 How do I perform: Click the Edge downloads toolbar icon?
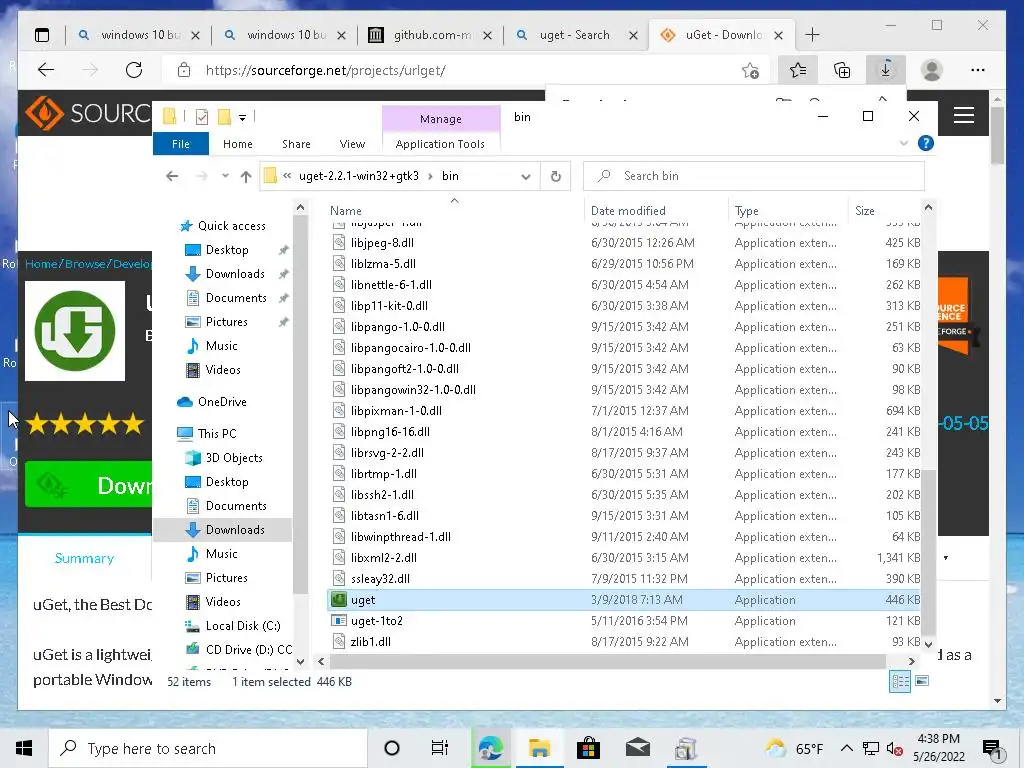886,69
